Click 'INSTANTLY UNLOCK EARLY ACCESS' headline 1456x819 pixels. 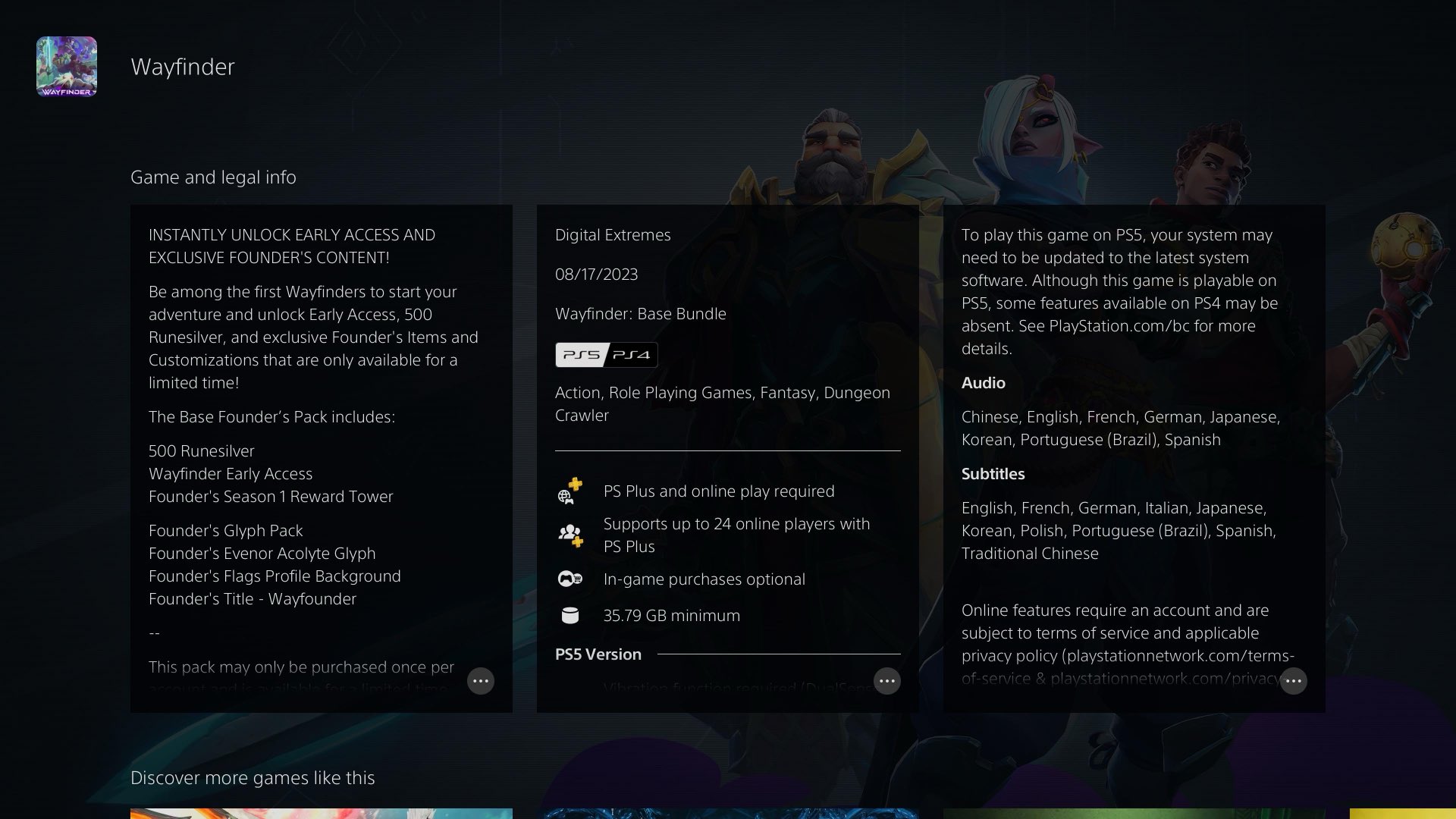pos(292,246)
